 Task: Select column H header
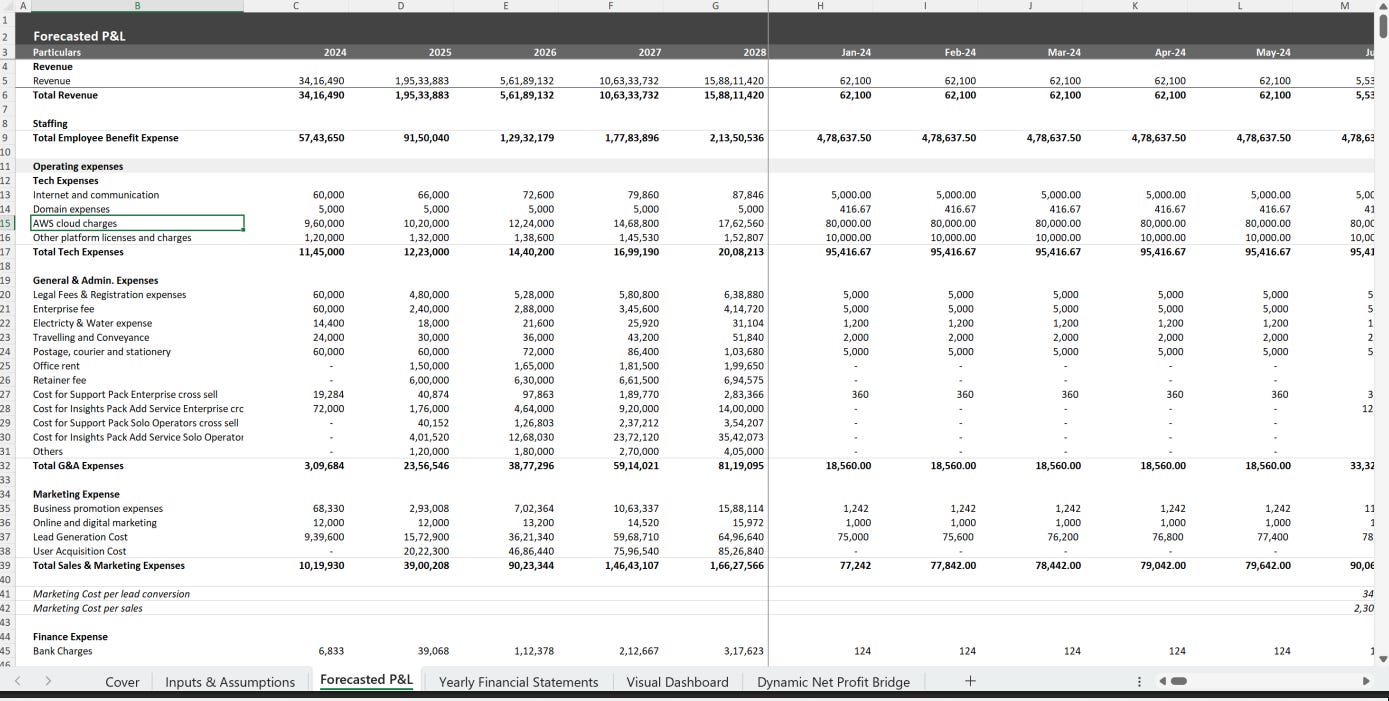point(820,6)
